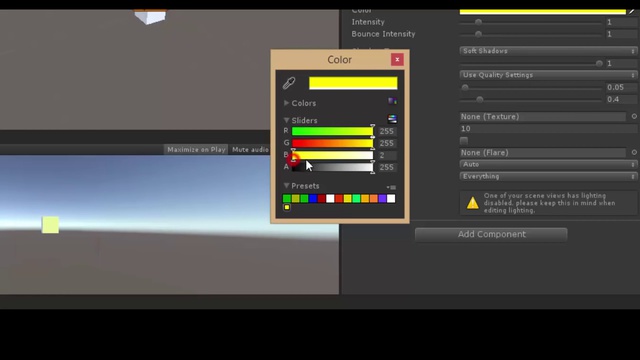Click the R value field showing 255
The width and height of the screenshot is (640, 360).
pos(387,131)
